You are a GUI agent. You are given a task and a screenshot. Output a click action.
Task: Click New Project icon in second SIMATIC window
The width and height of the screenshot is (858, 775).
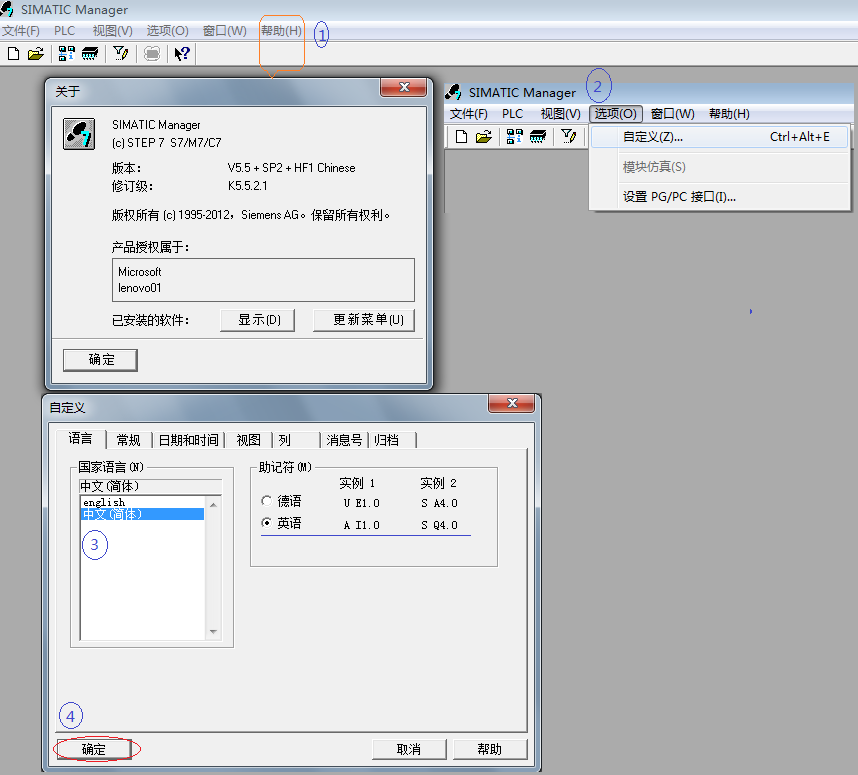point(461,136)
